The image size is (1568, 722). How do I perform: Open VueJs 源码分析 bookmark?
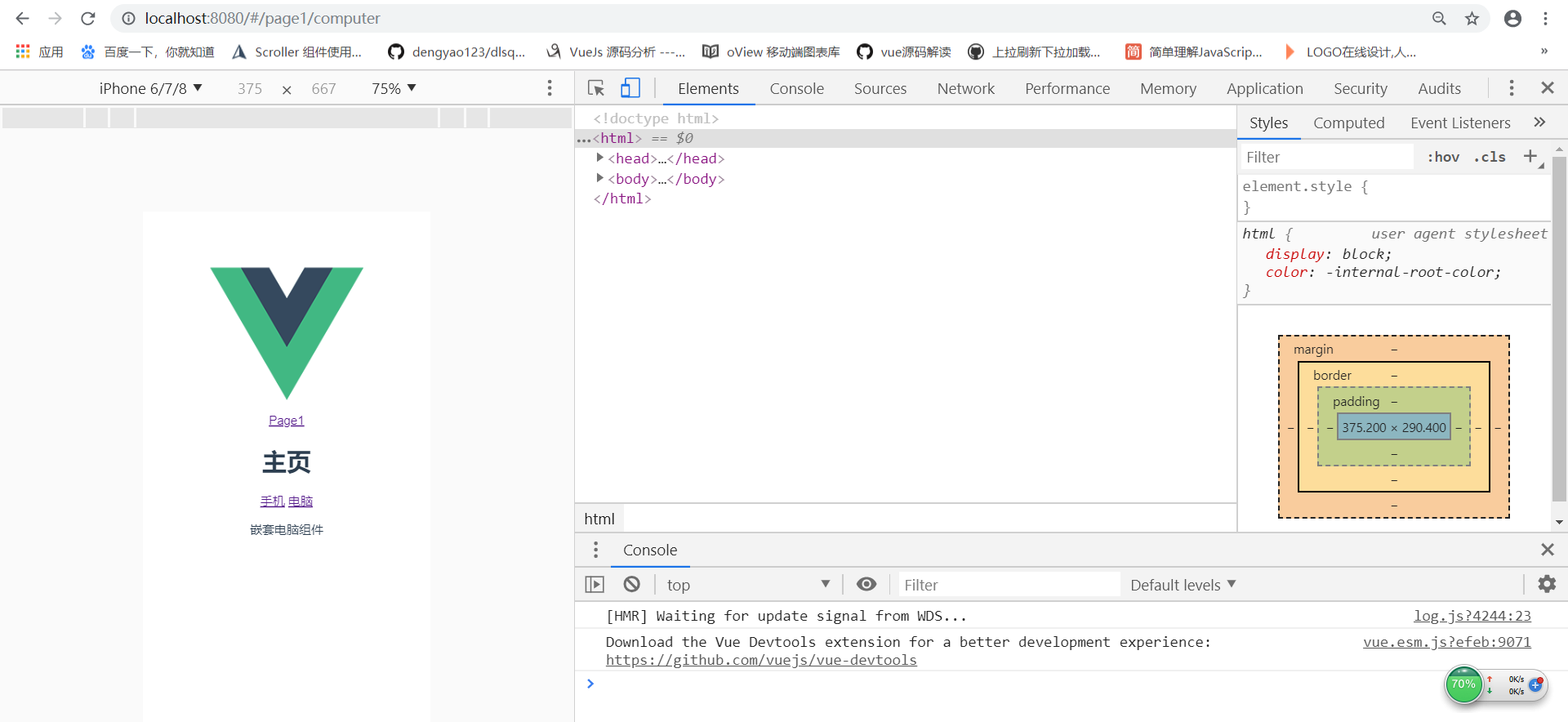(x=616, y=51)
